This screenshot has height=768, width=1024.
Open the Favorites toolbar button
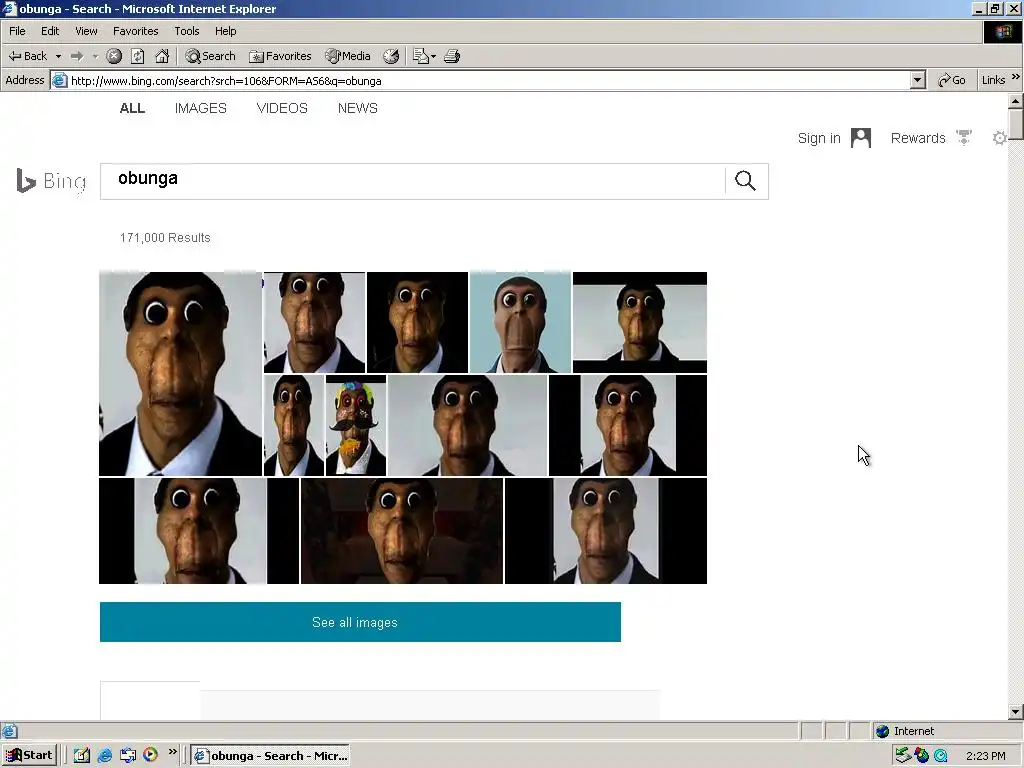tap(280, 56)
